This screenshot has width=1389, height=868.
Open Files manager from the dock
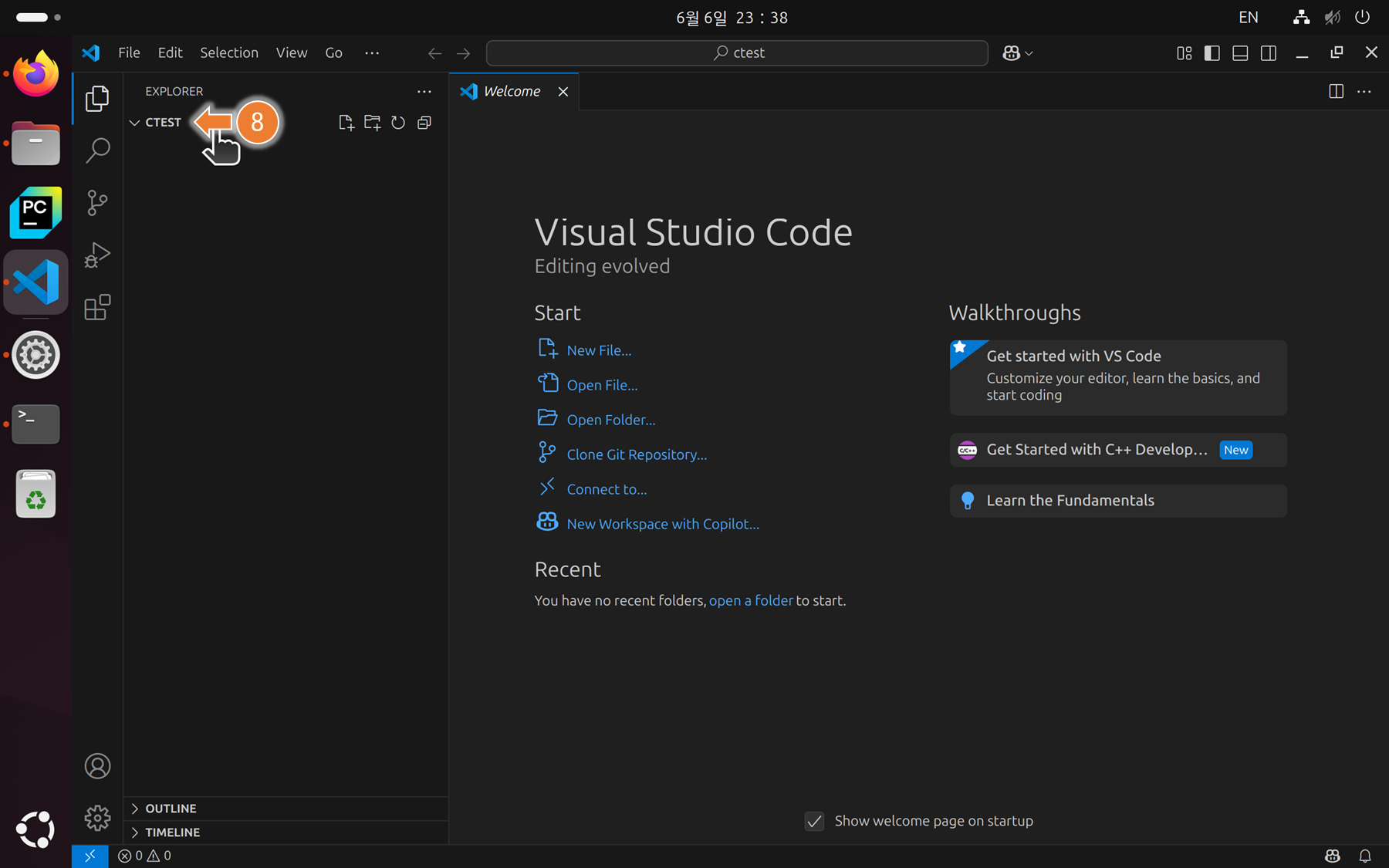point(35,144)
